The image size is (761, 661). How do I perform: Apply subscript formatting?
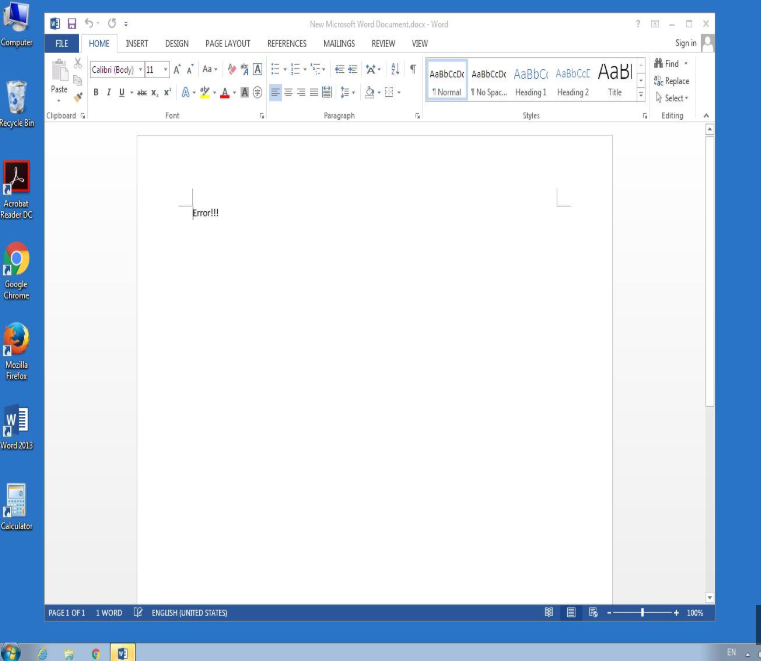pyautogui.click(x=154, y=92)
